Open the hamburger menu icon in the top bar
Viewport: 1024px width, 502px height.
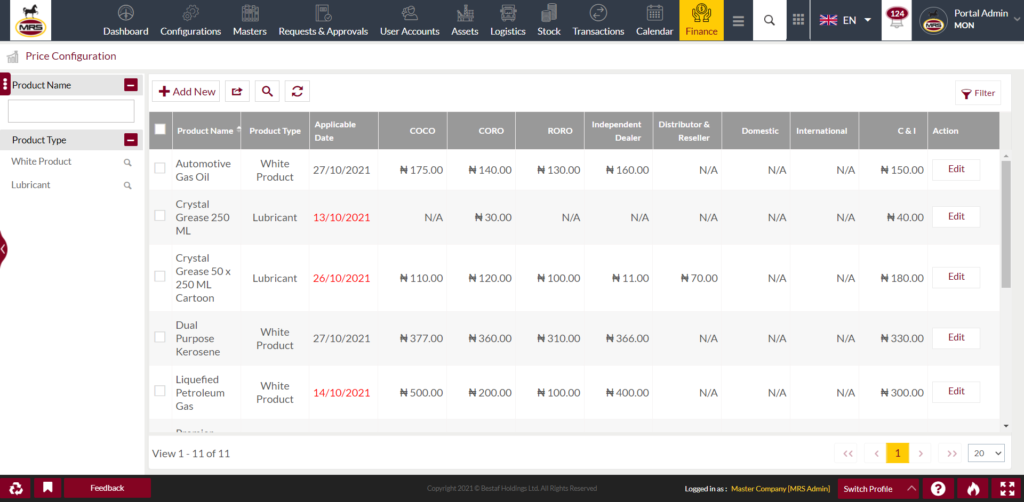pyautogui.click(x=739, y=21)
